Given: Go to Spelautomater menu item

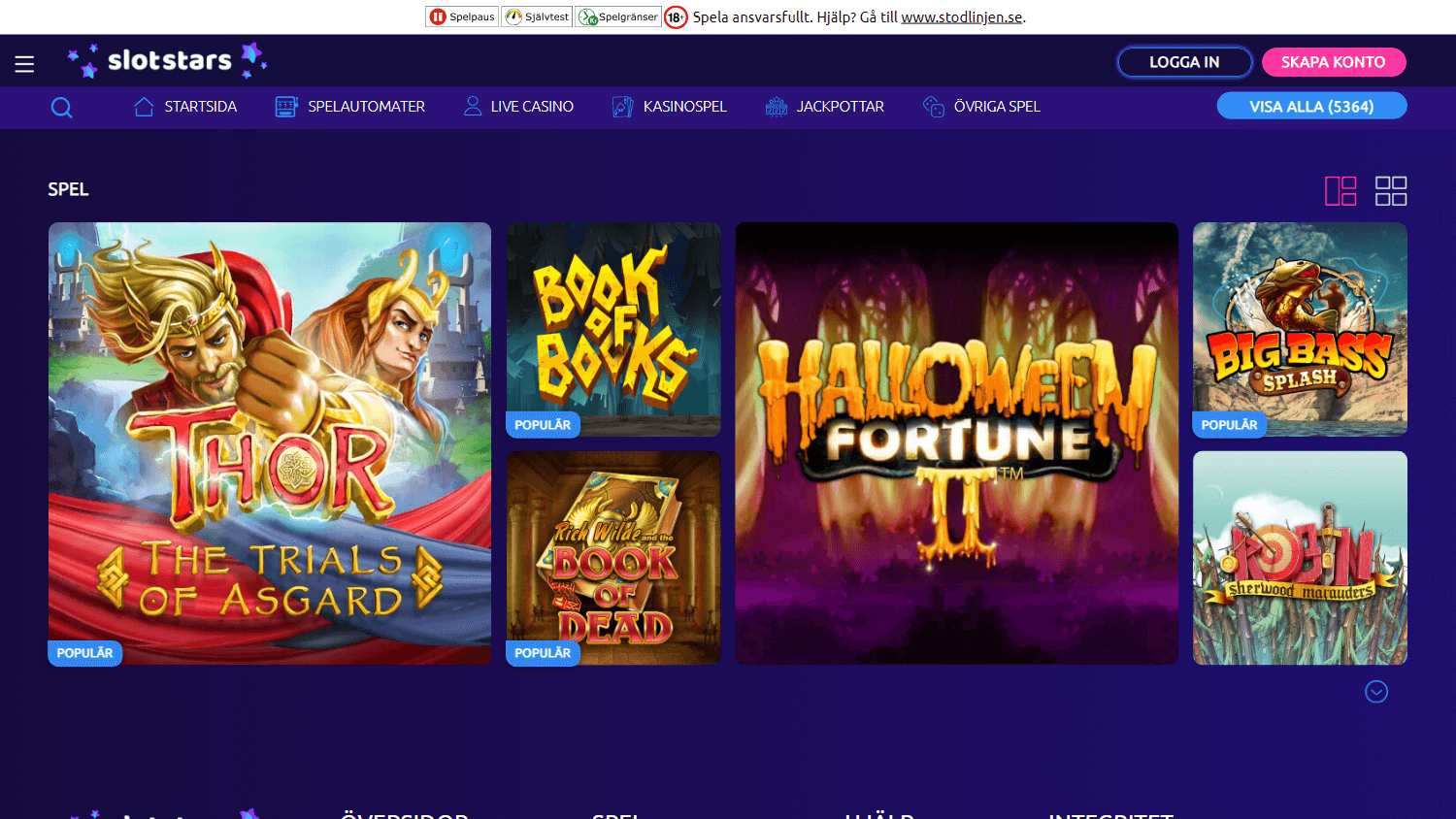Looking at the screenshot, I should pyautogui.click(x=367, y=107).
